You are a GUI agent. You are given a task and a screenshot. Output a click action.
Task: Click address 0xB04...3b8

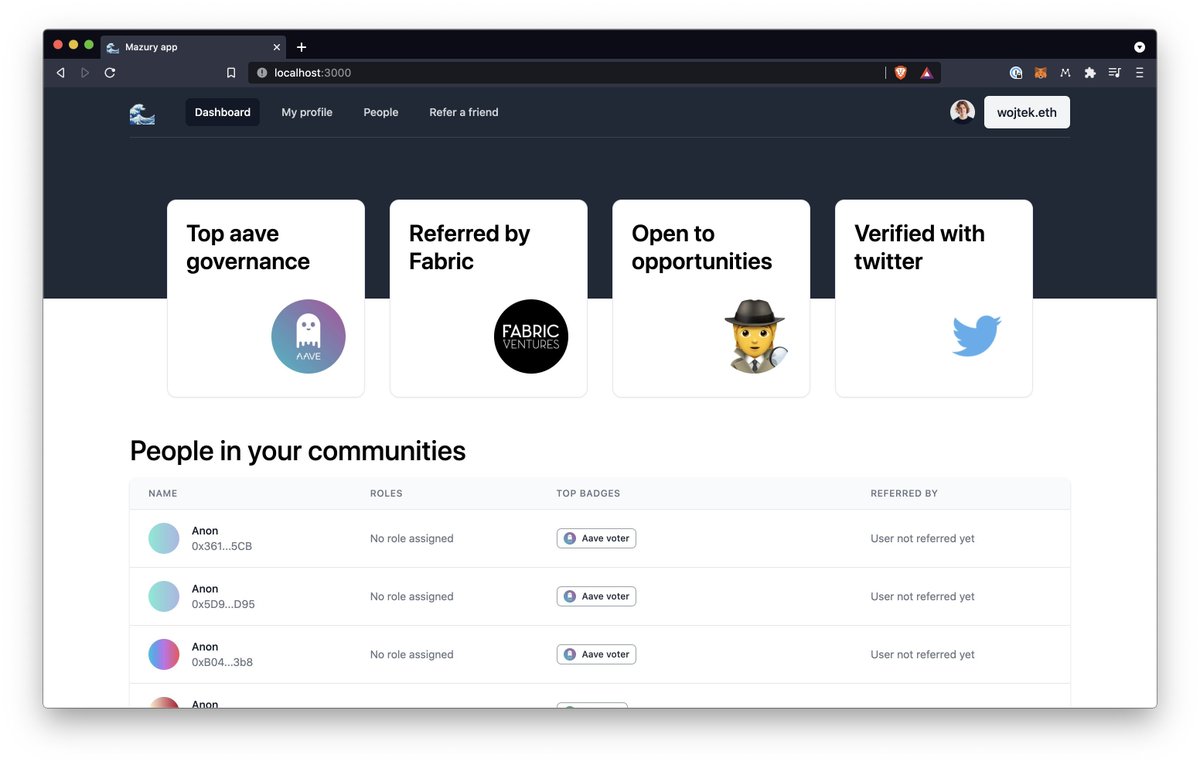(x=222, y=662)
